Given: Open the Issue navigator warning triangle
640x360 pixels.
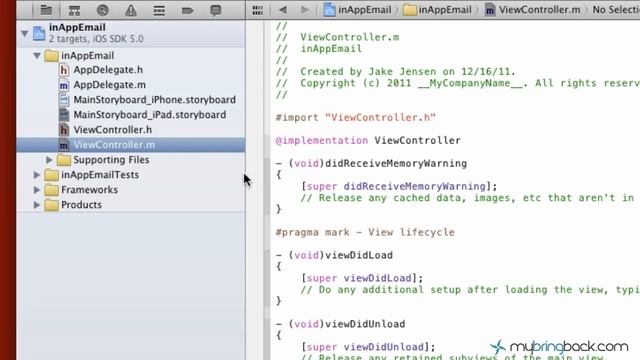Looking at the screenshot, I should point(131,10).
